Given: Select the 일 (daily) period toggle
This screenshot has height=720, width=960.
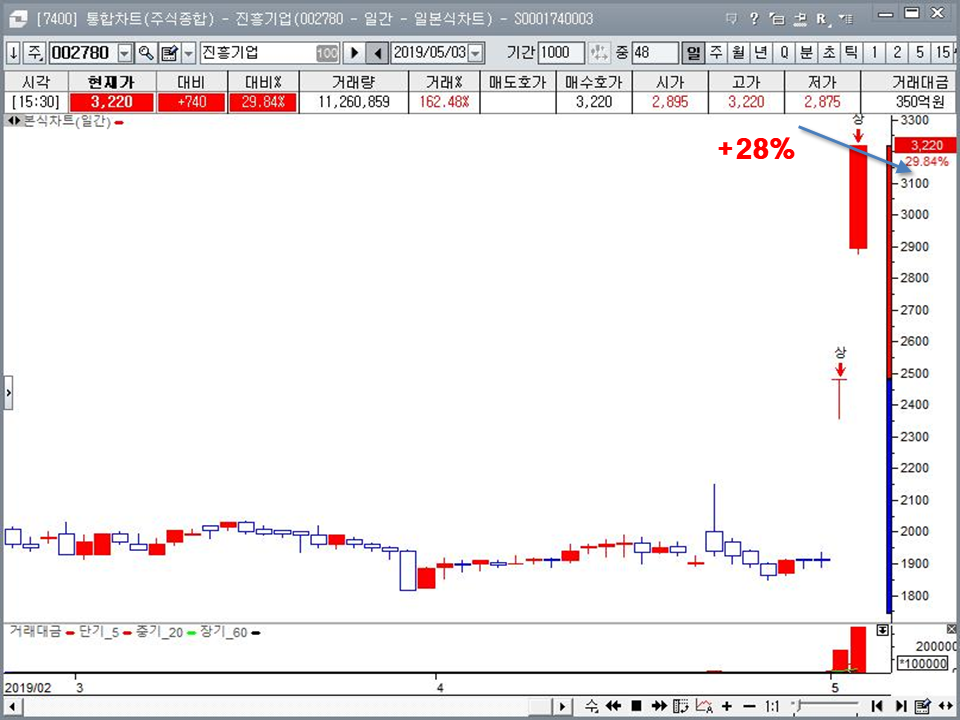Looking at the screenshot, I should [693, 53].
